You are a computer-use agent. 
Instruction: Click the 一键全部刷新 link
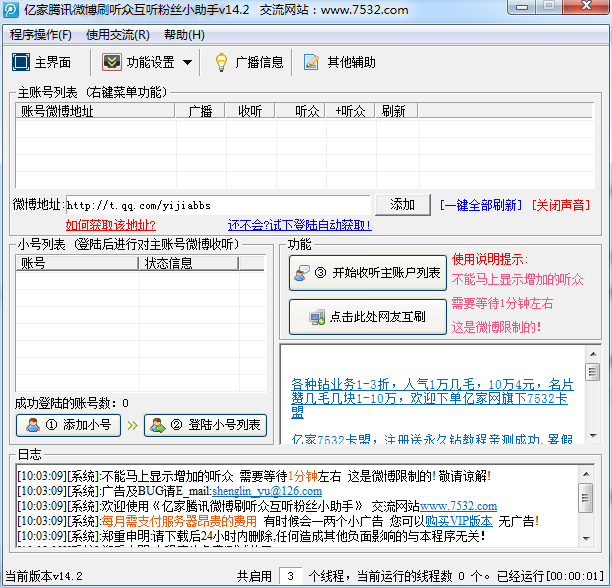480,205
